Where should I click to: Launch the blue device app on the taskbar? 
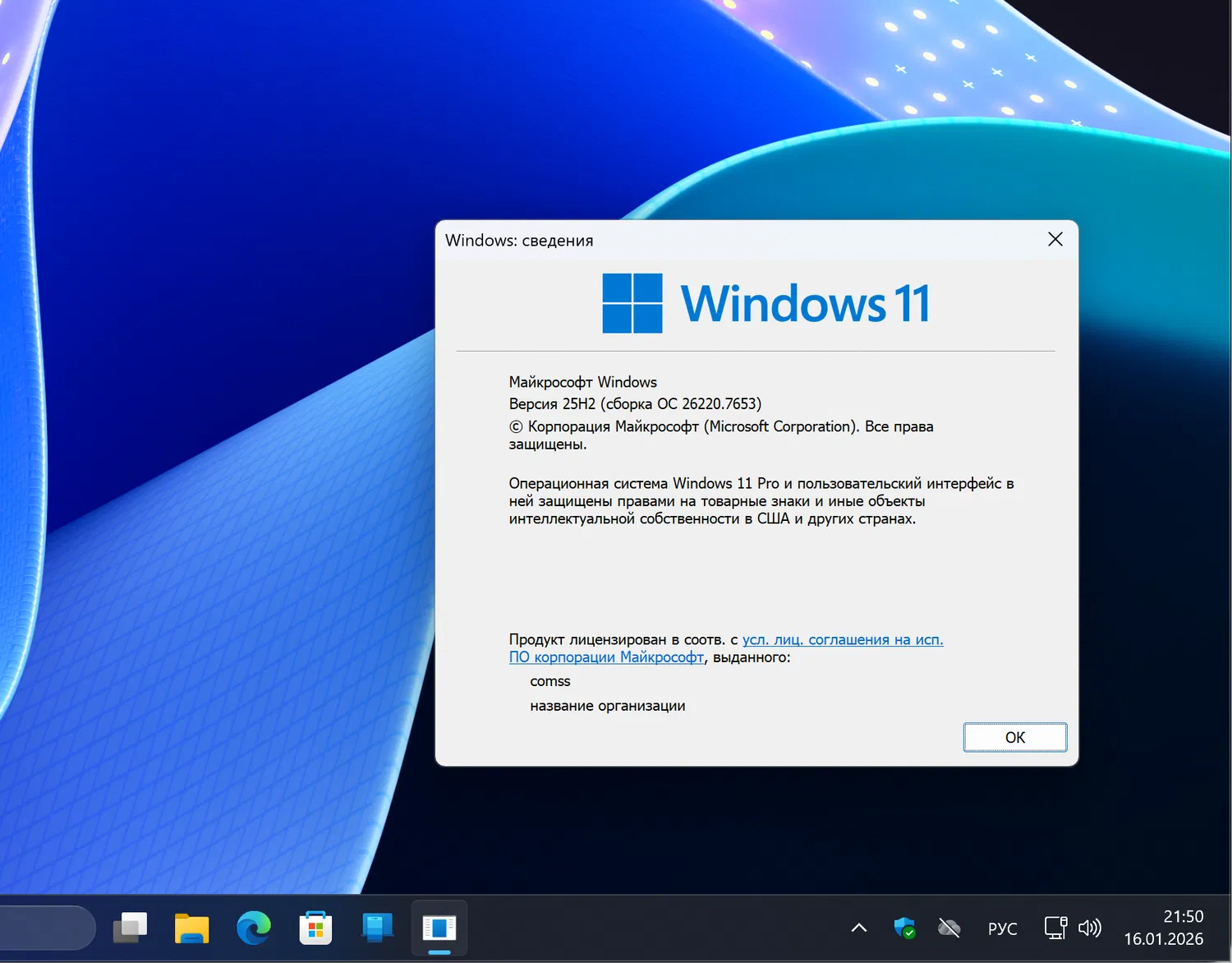(x=376, y=928)
